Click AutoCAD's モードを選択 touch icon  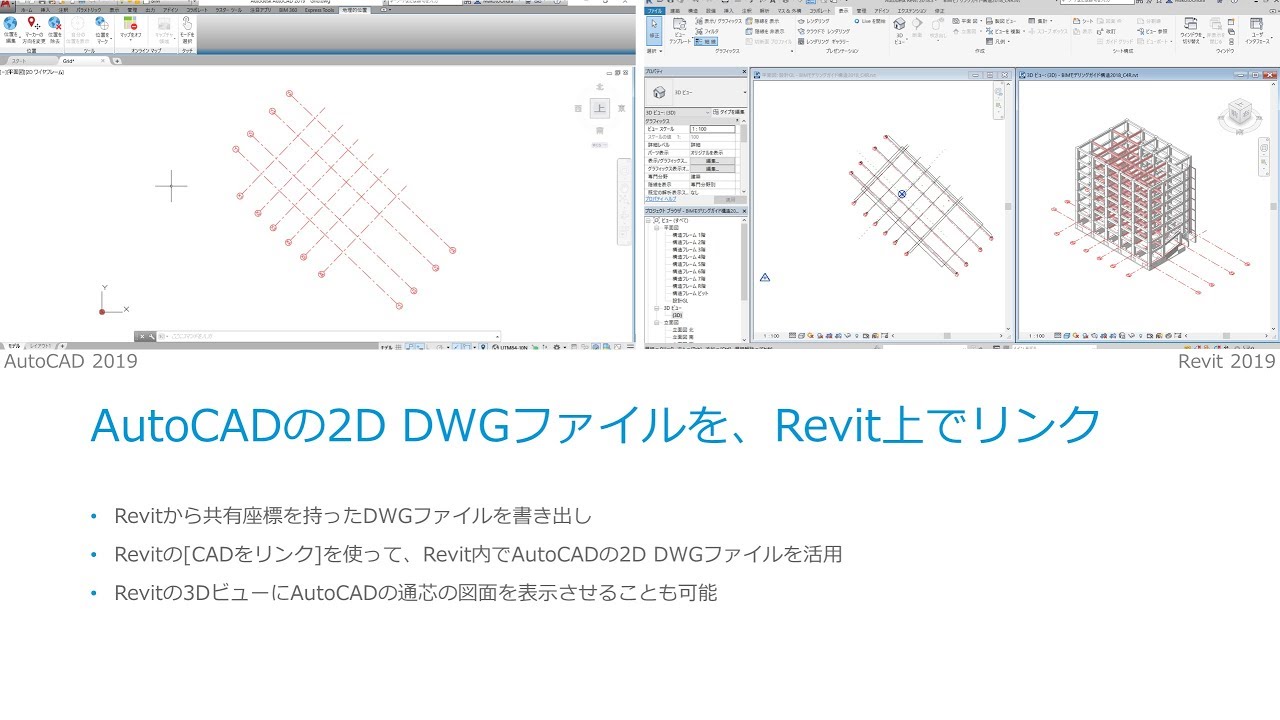pos(187,28)
